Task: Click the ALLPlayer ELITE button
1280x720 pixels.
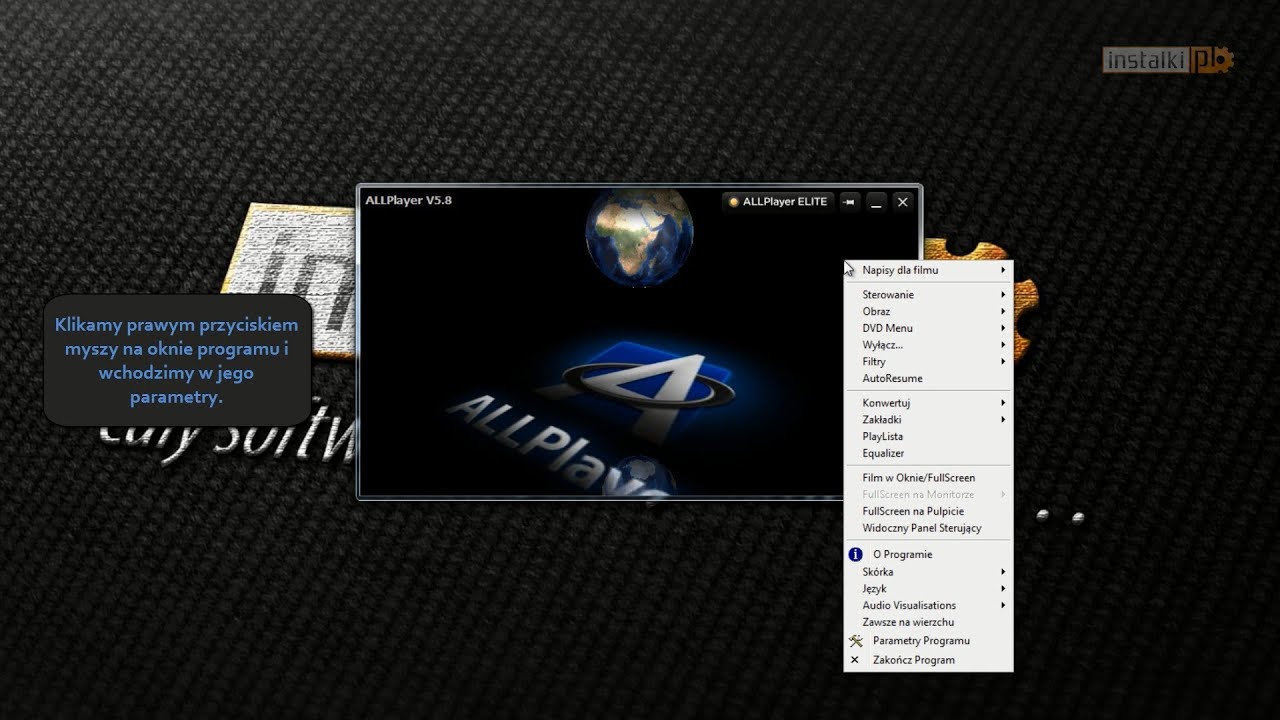Action: point(778,202)
